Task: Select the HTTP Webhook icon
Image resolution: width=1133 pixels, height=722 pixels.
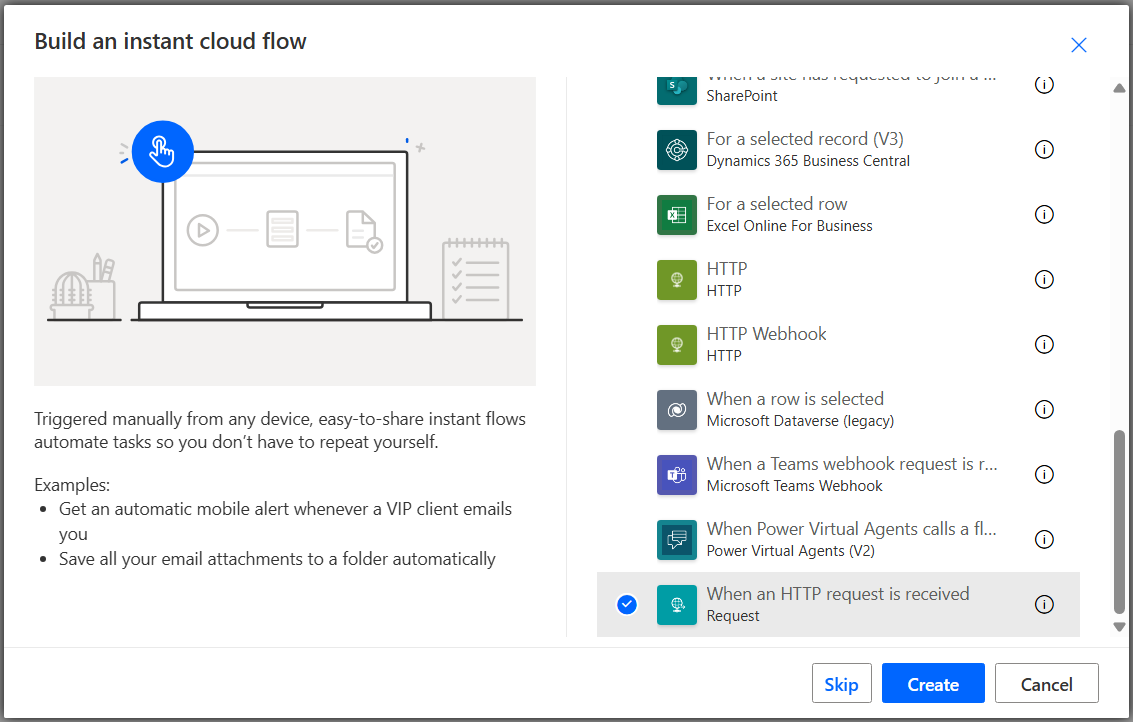Action: (x=676, y=344)
